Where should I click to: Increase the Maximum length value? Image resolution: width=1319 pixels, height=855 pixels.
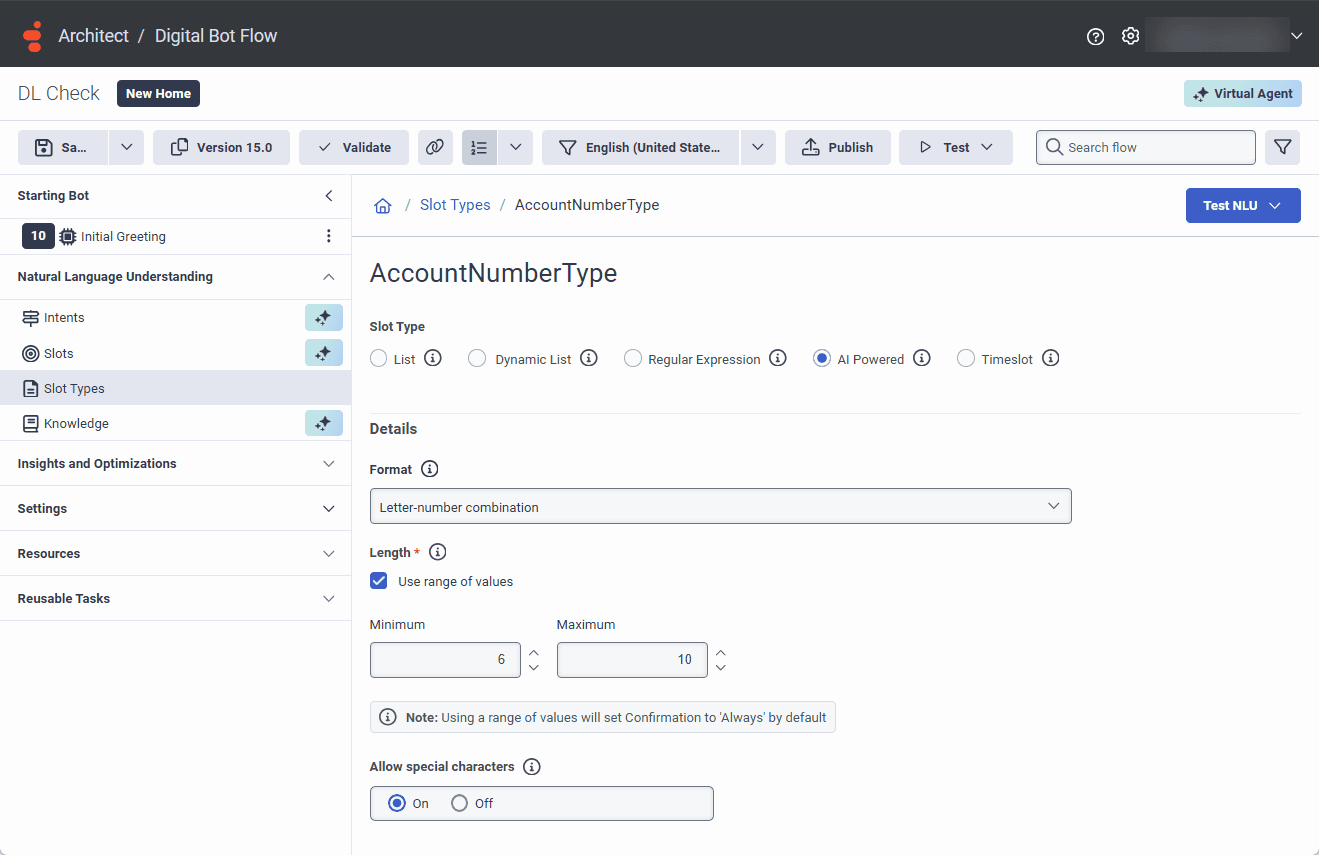[x=721, y=652]
